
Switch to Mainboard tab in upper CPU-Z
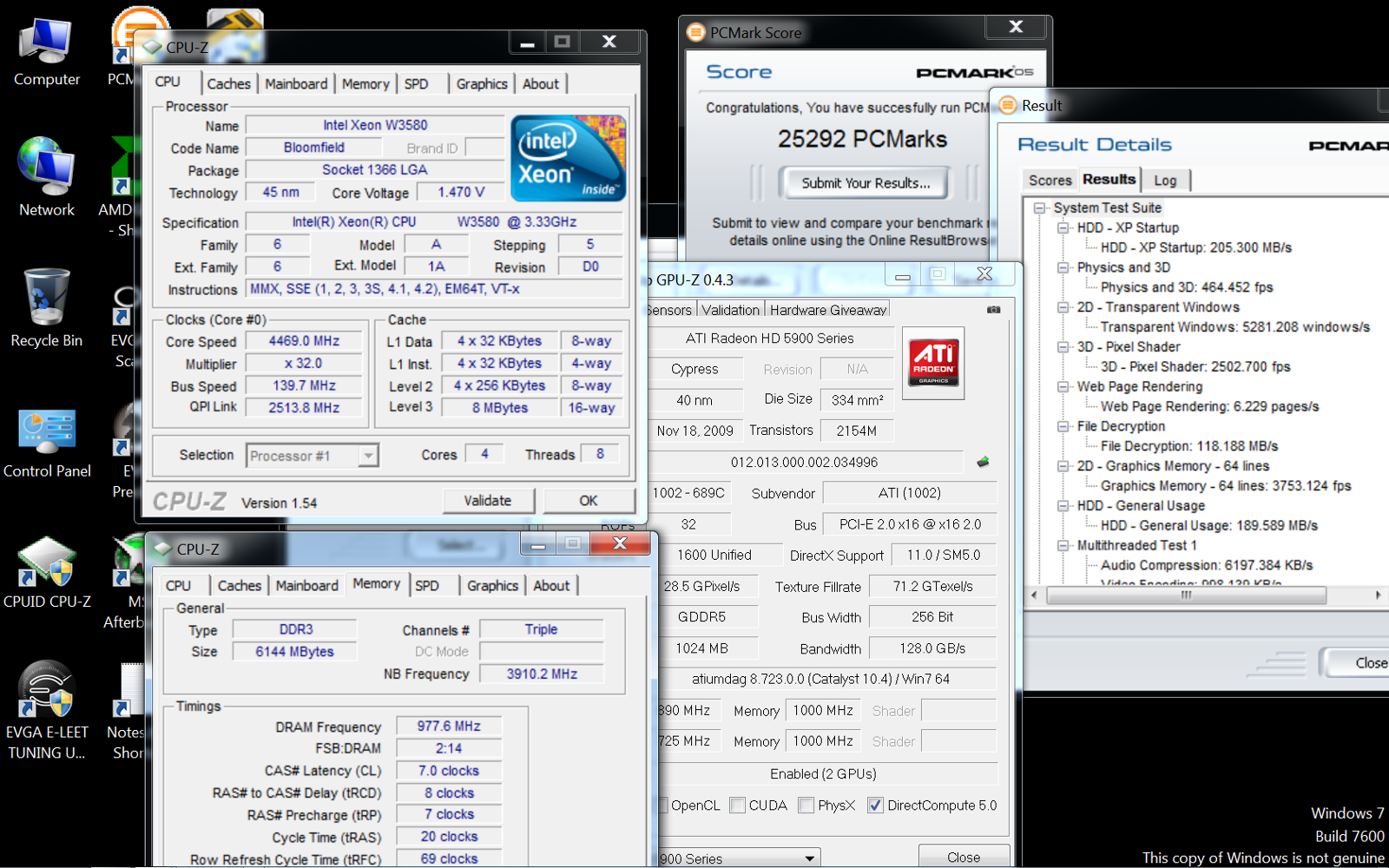point(296,84)
